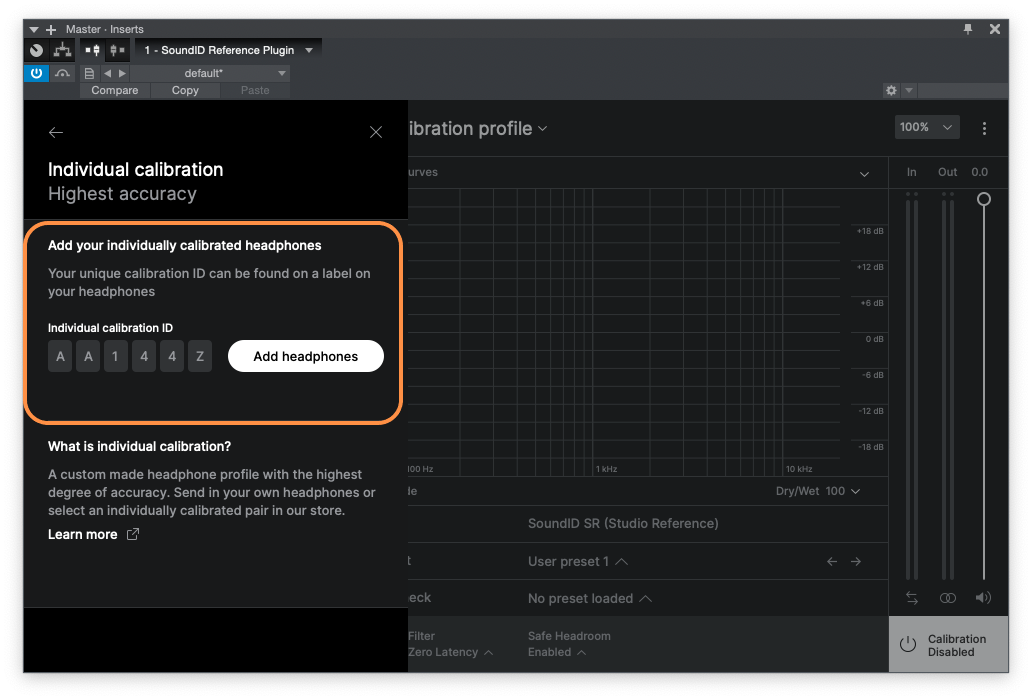Screen dimensions: 1032x700
Task: Toggle the second sidechain icon
Action: [x=117, y=50]
